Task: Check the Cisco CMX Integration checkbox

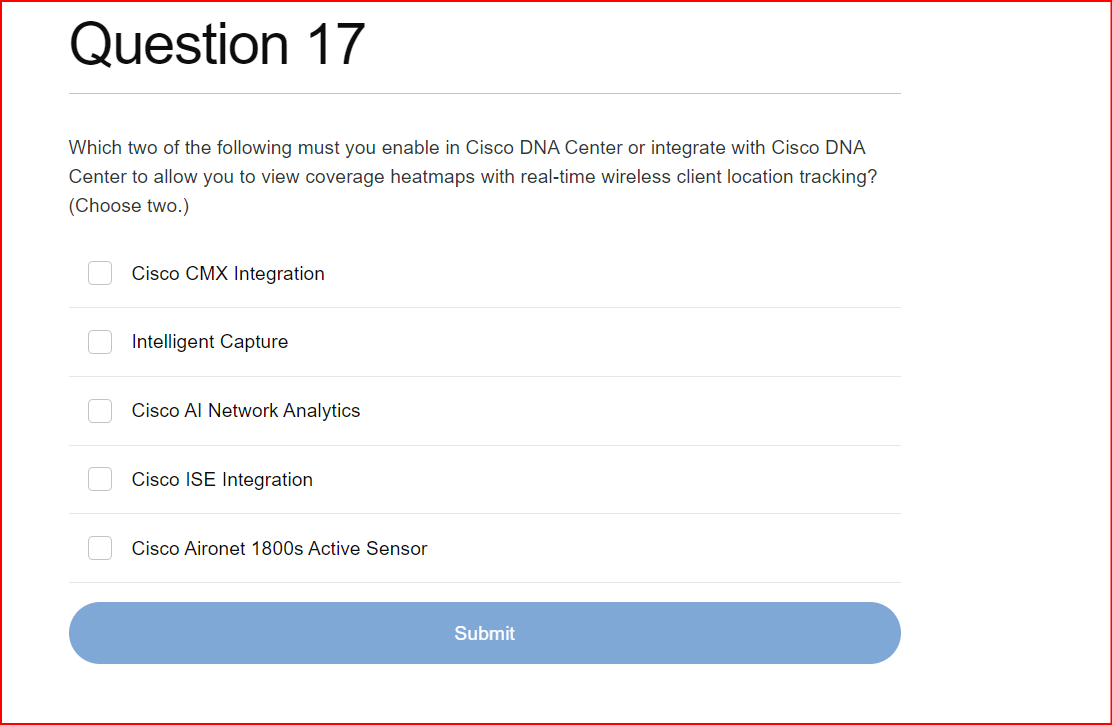Action: coord(99,272)
